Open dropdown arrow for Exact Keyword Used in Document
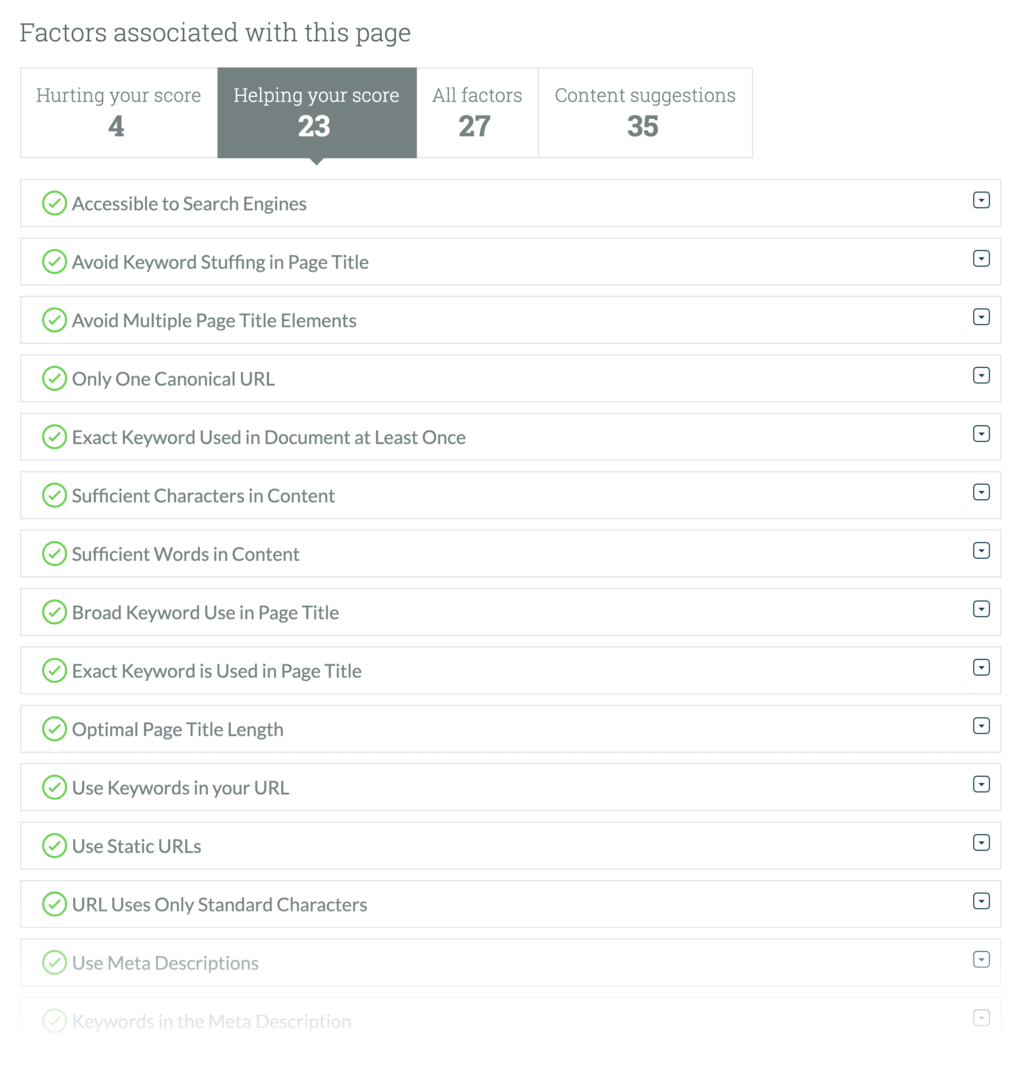Screen dimensions: 1024x1089 981,434
